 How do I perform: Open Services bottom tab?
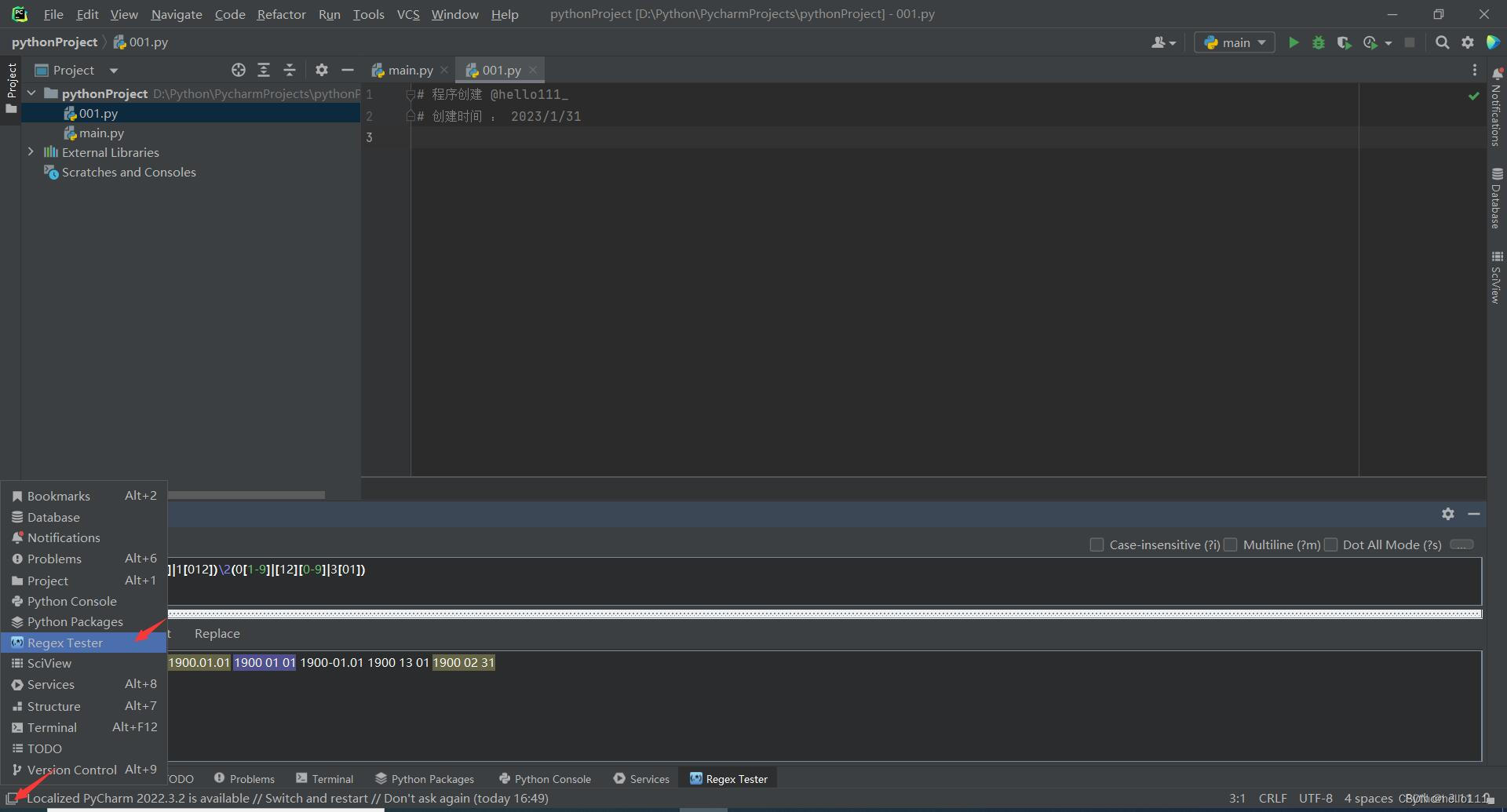(x=641, y=779)
